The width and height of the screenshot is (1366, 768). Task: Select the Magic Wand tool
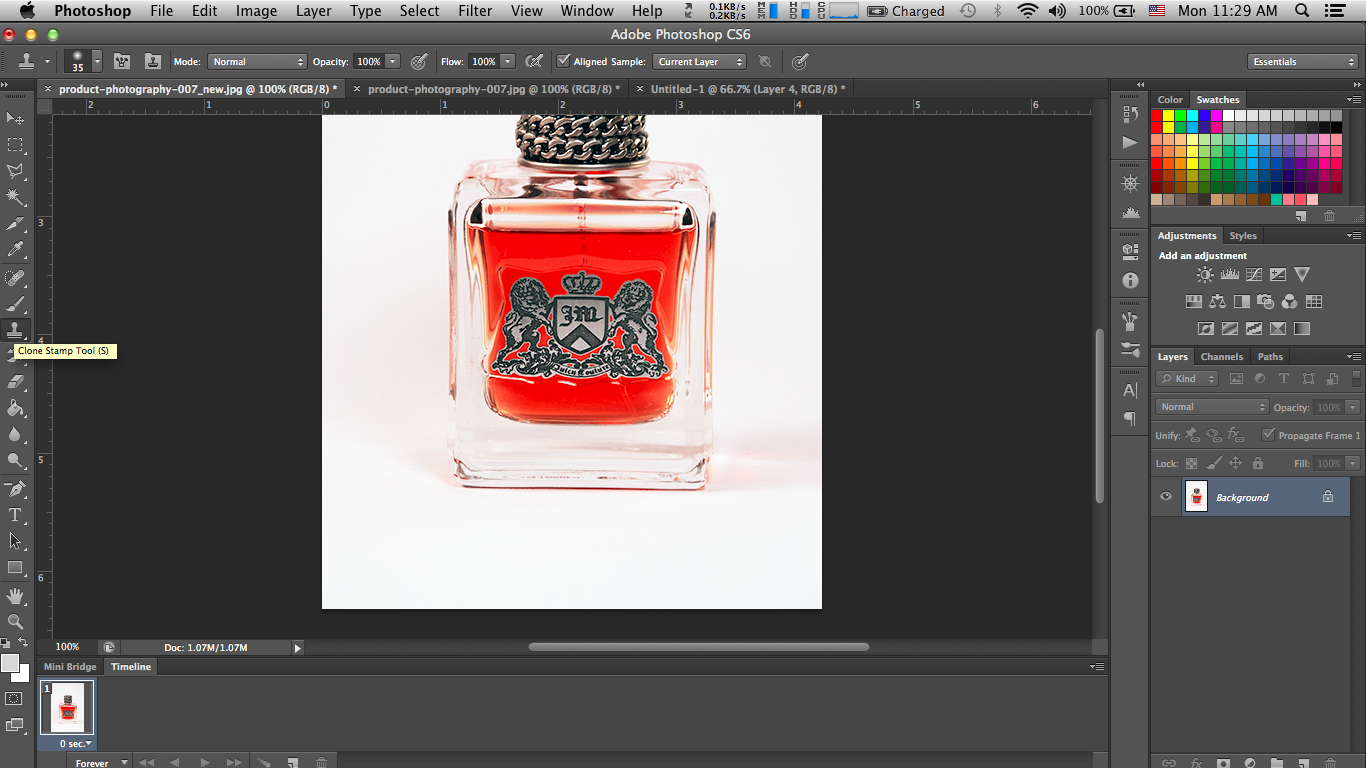15,198
